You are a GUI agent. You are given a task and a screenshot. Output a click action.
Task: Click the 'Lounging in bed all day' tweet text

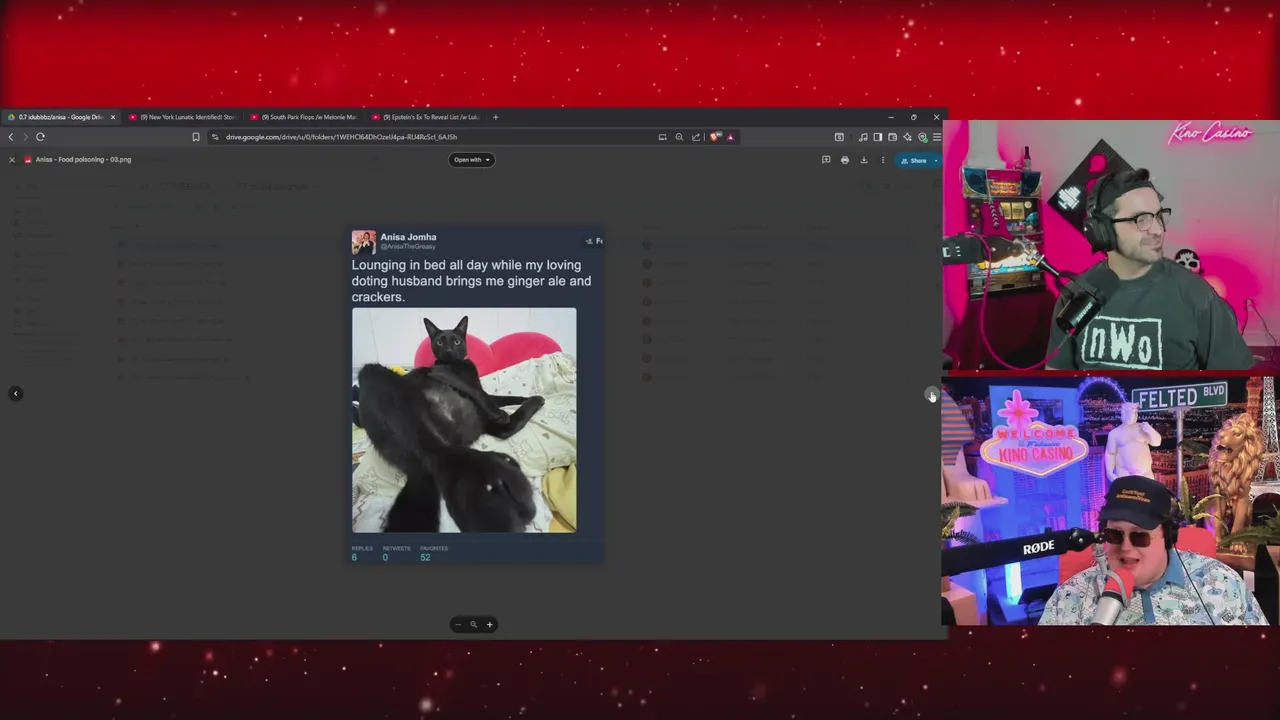pyautogui.click(x=471, y=281)
